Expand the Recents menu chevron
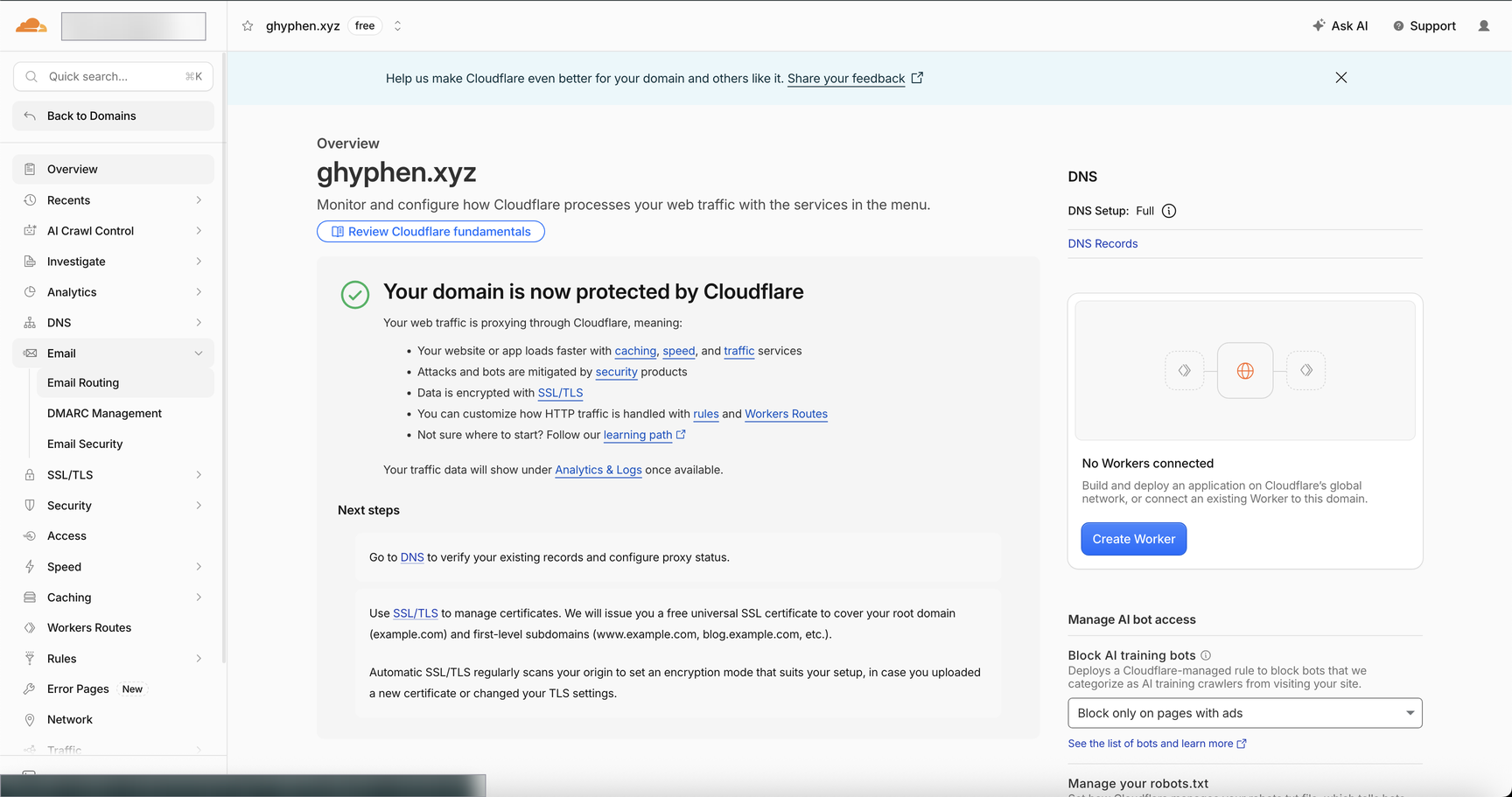This screenshot has height=797, width=1512. point(199,200)
